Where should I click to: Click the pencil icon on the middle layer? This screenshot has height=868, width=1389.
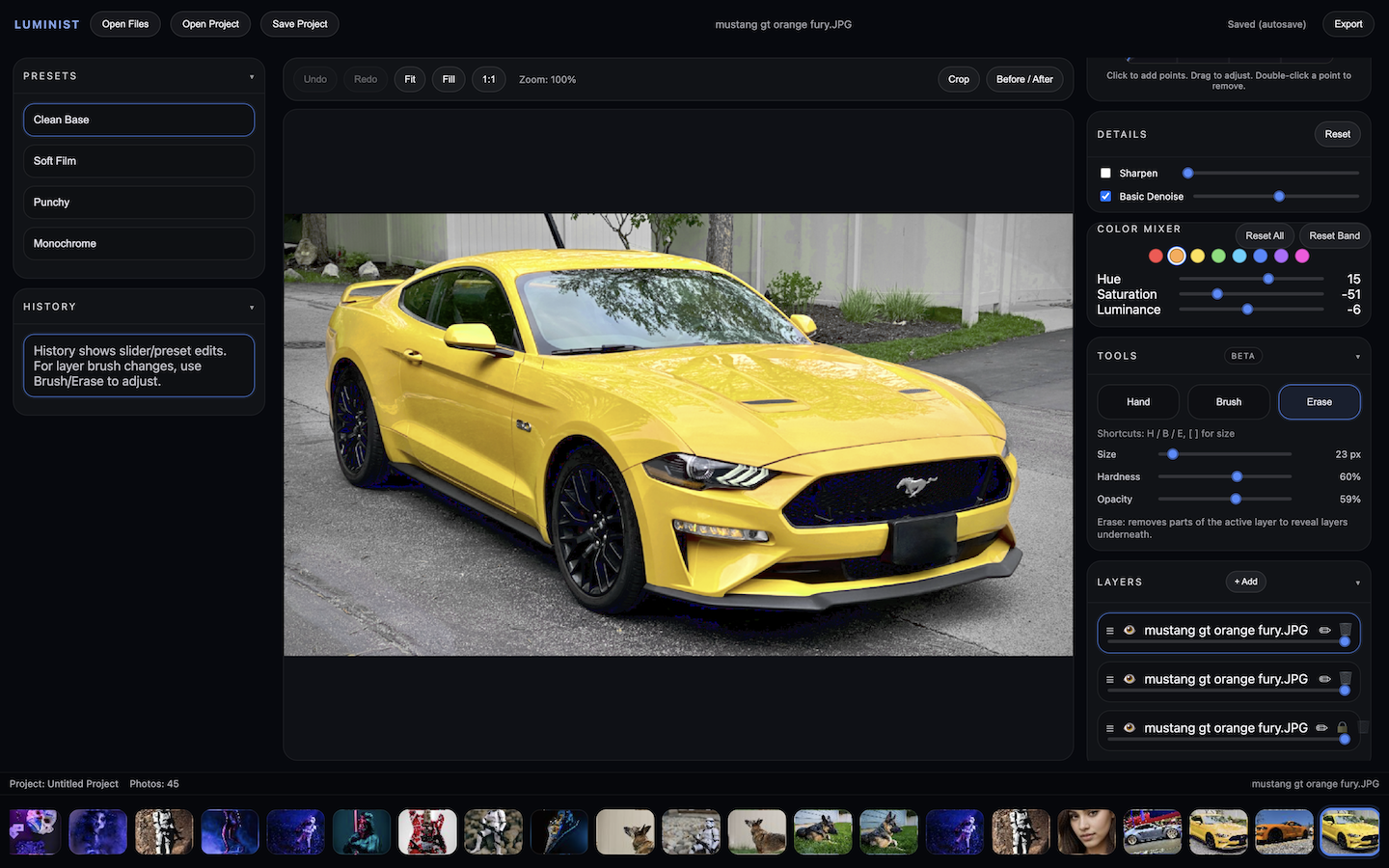[1324, 679]
